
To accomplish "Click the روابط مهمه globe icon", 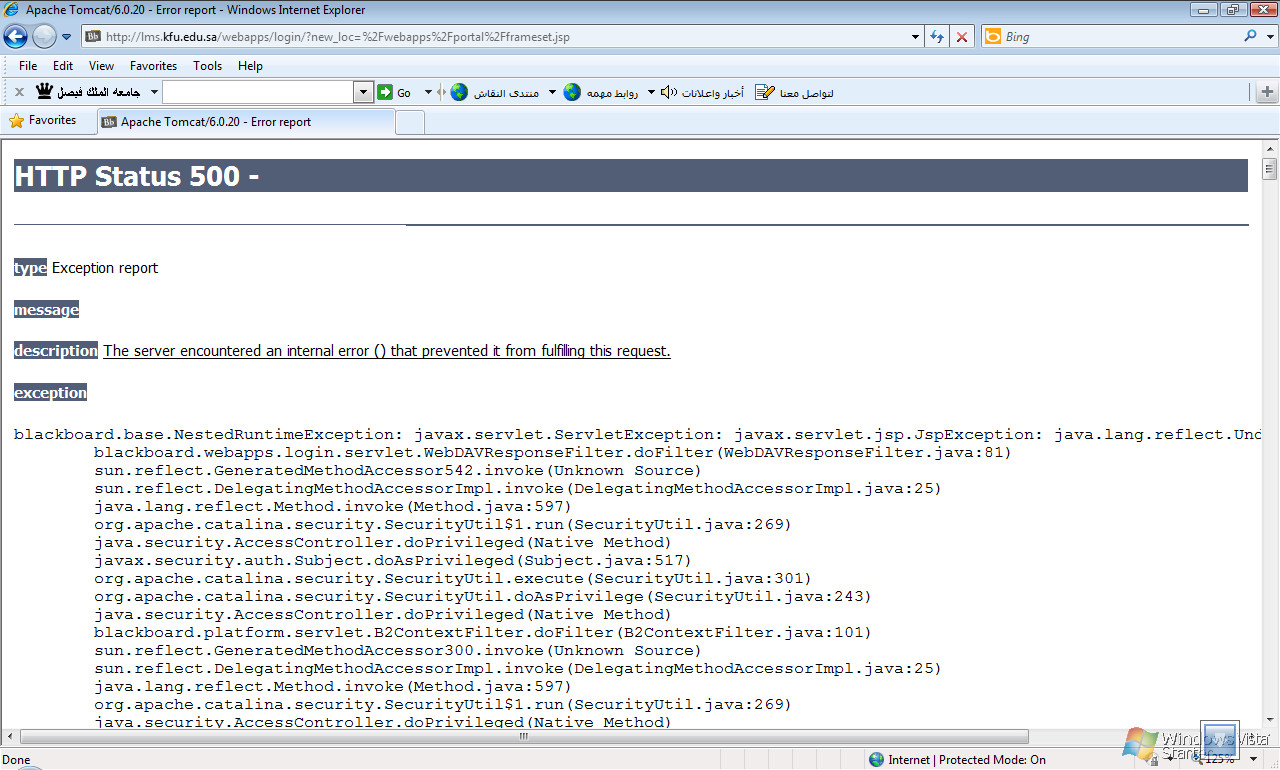I will click(572, 92).
